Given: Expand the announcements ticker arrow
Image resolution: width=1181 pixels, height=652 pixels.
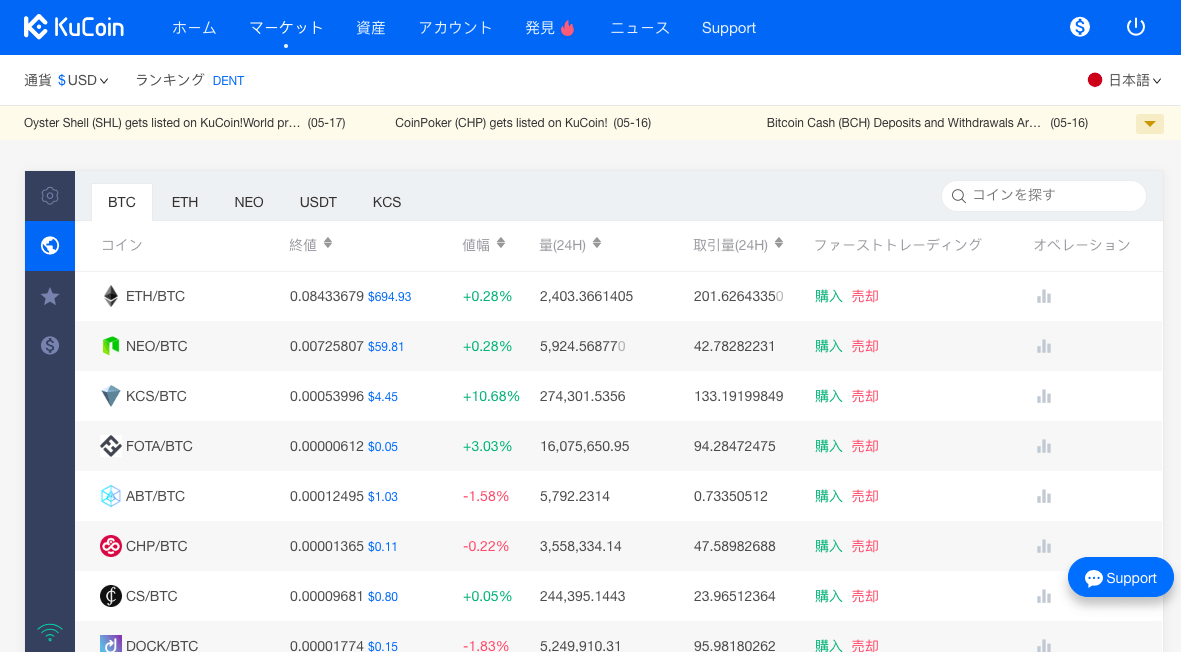Looking at the screenshot, I should tap(1149, 123).
